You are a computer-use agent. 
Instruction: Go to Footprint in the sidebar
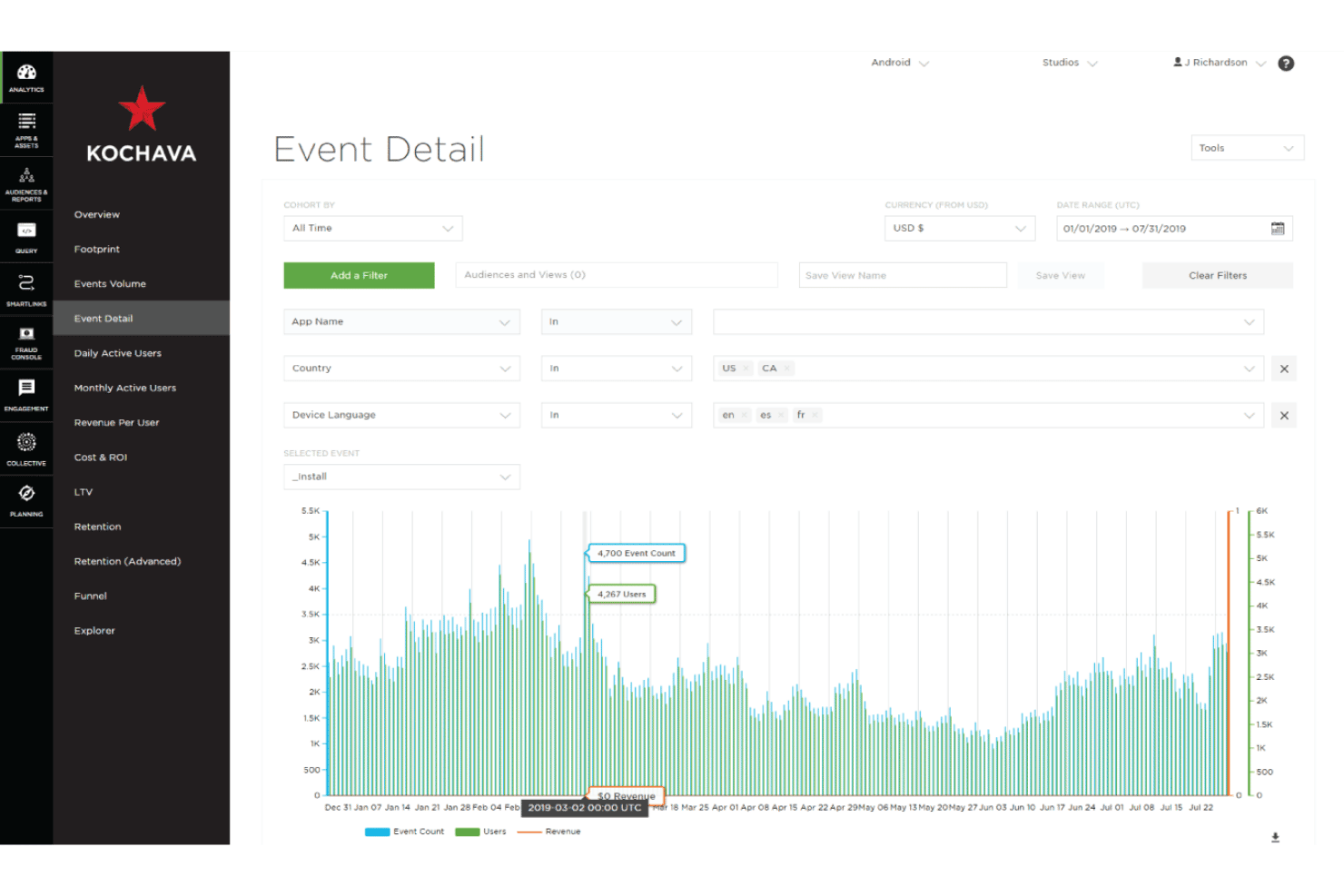97,250
